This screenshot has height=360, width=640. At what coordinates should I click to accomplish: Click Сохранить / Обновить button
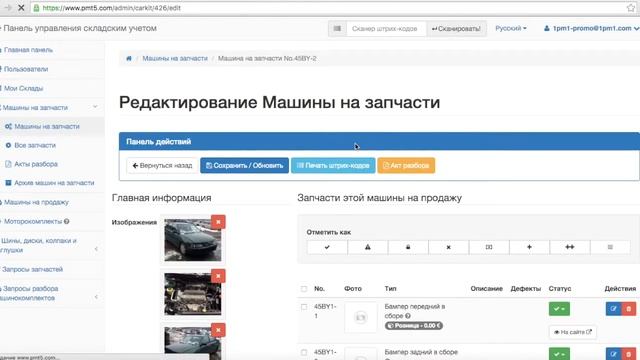coord(244,166)
